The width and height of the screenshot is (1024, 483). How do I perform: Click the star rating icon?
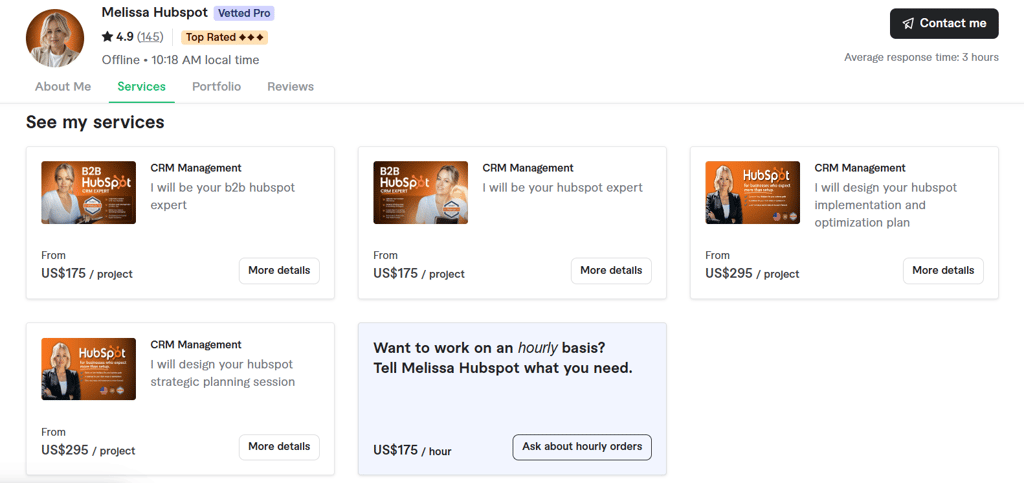[x=107, y=37]
